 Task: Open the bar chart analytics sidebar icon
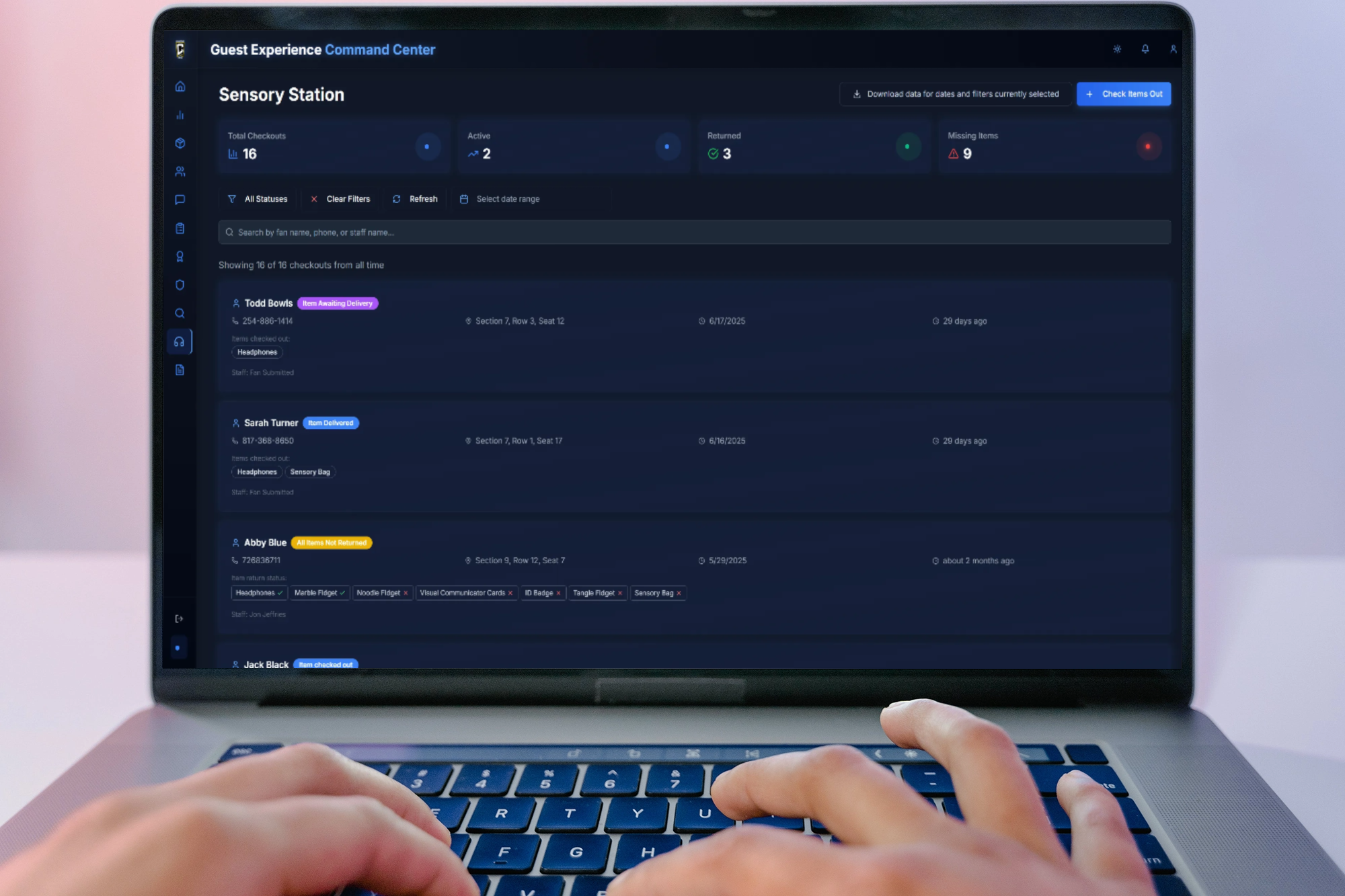[180, 115]
